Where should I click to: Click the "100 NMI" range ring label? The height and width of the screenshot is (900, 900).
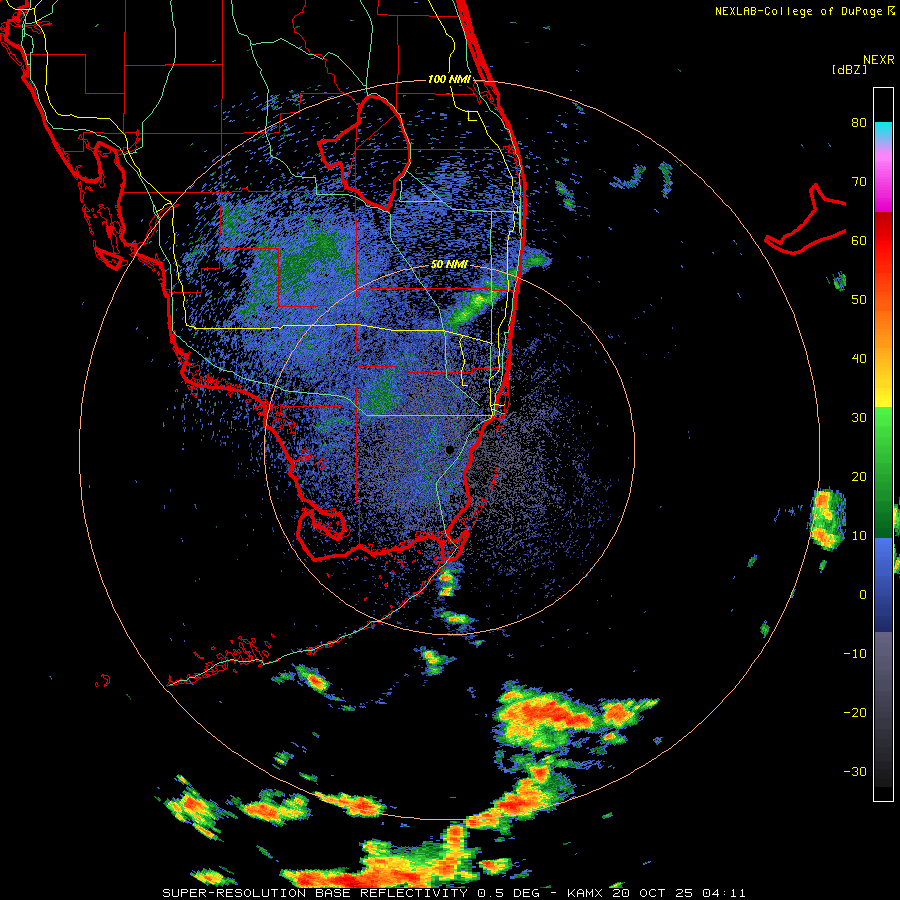tap(449, 79)
